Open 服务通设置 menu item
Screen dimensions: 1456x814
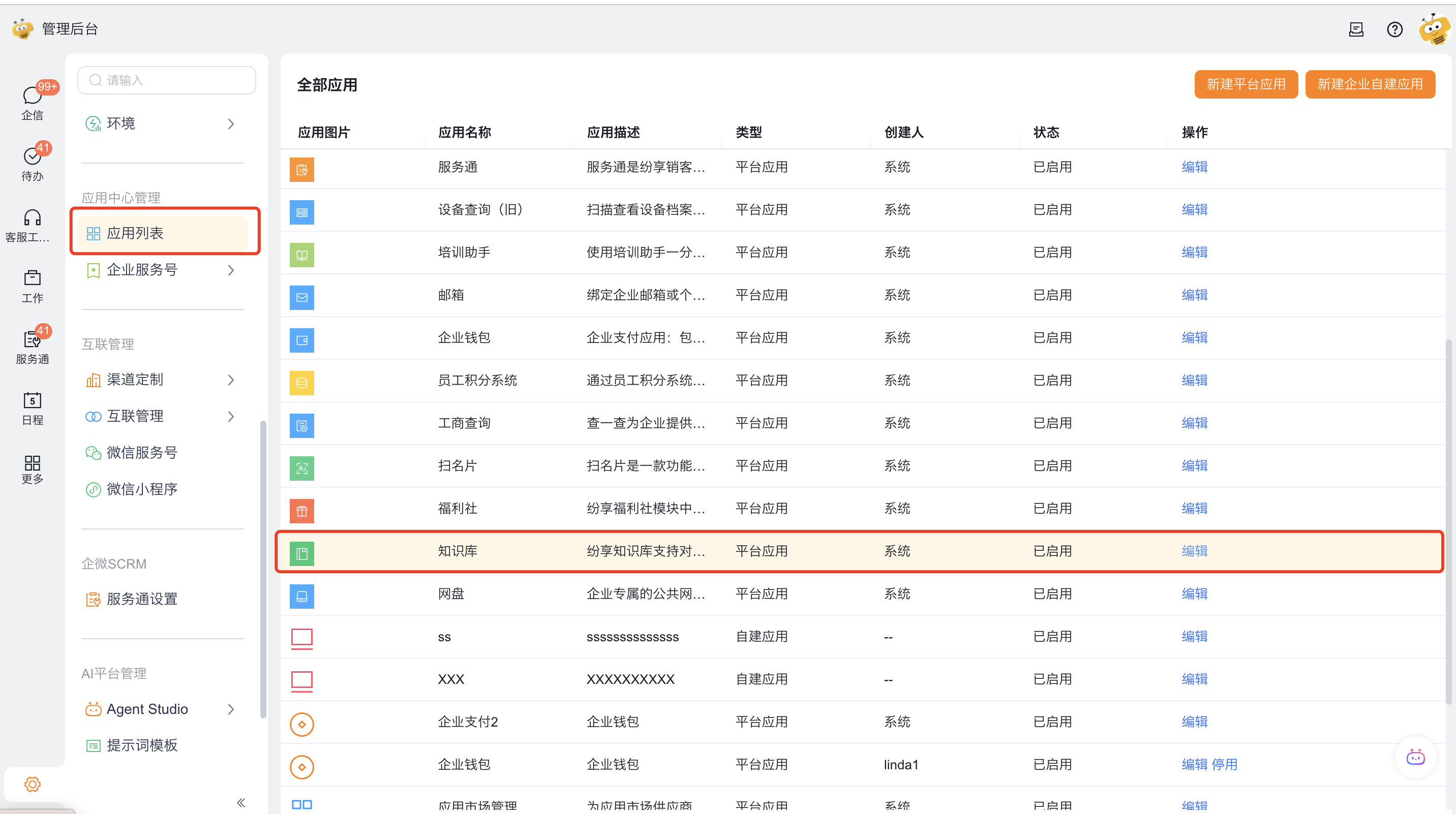141,599
